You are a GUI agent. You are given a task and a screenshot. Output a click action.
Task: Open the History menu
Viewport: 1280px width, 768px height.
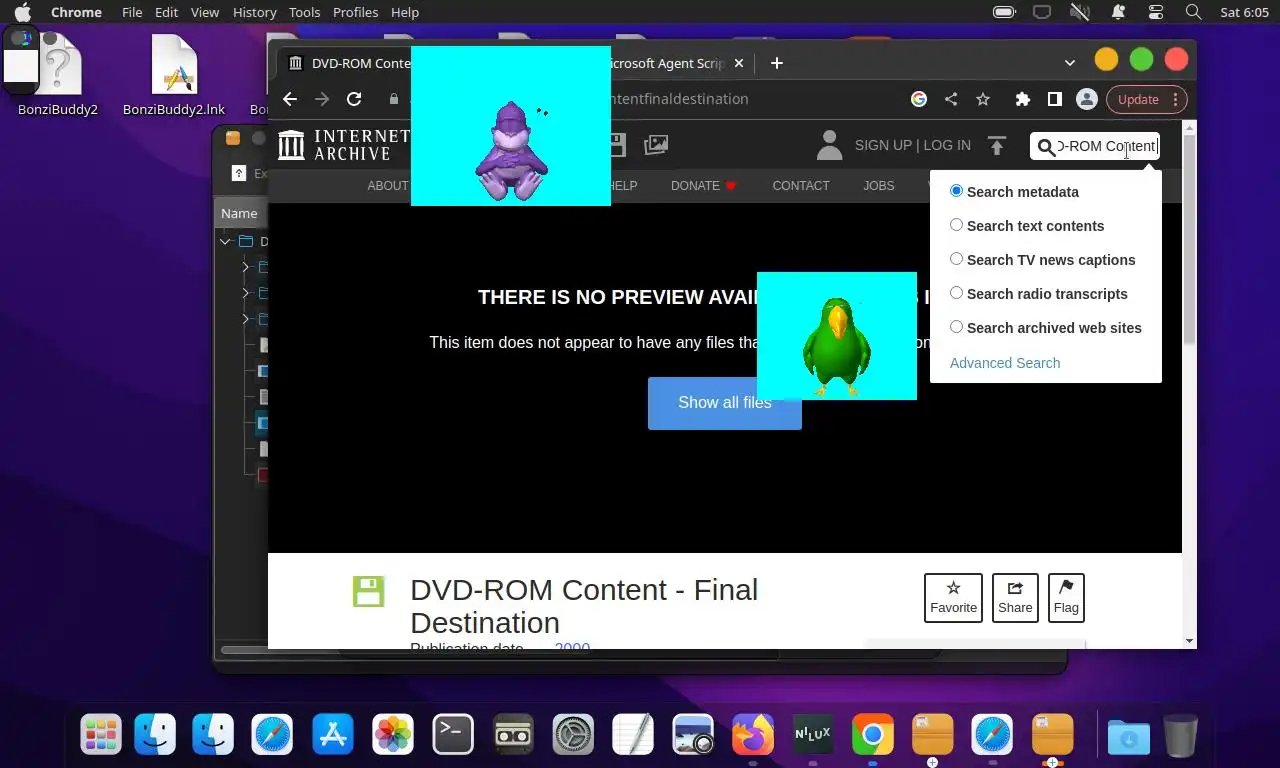(x=254, y=12)
